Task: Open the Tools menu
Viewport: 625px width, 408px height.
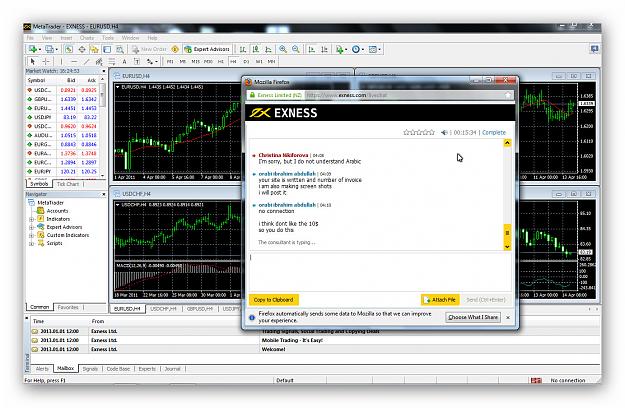Action: pyautogui.click(x=108, y=38)
